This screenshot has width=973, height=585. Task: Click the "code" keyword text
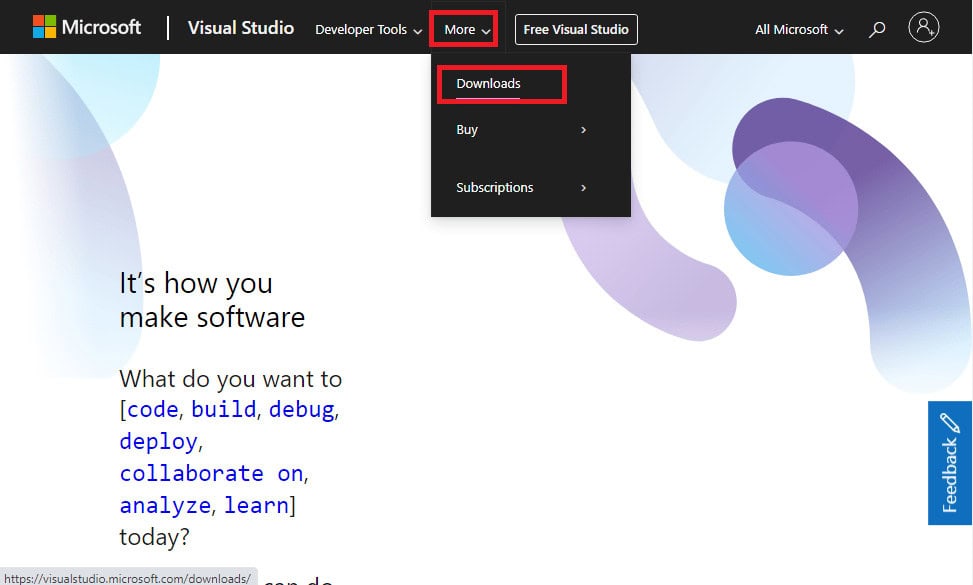(x=153, y=409)
